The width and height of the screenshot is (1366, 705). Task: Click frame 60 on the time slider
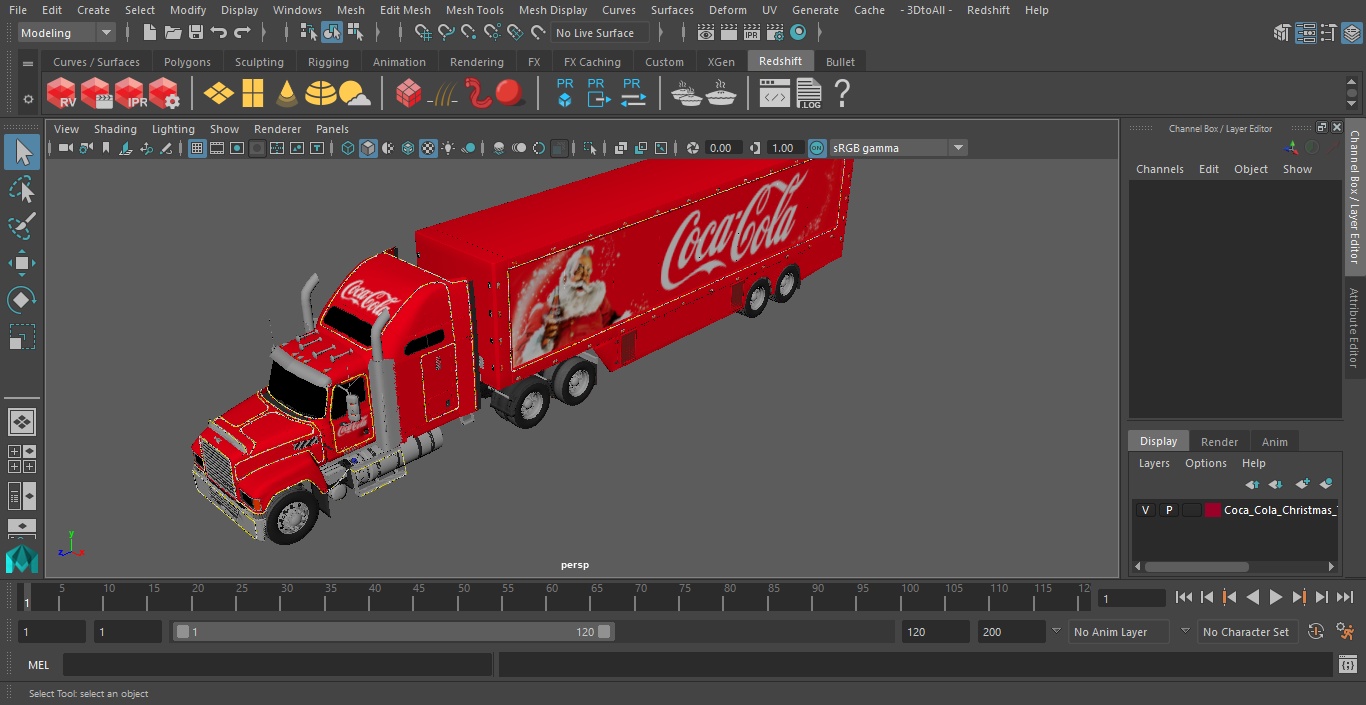click(553, 597)
